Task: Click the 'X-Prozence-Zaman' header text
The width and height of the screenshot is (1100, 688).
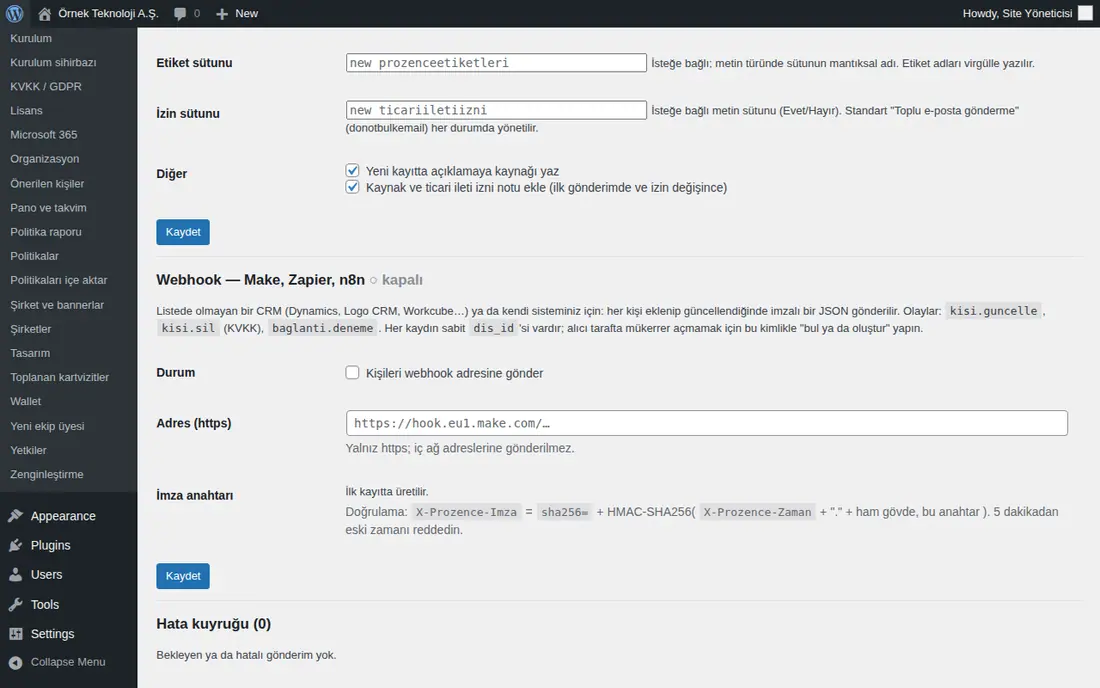Action: pyautogui.click(x=757, y=512)
